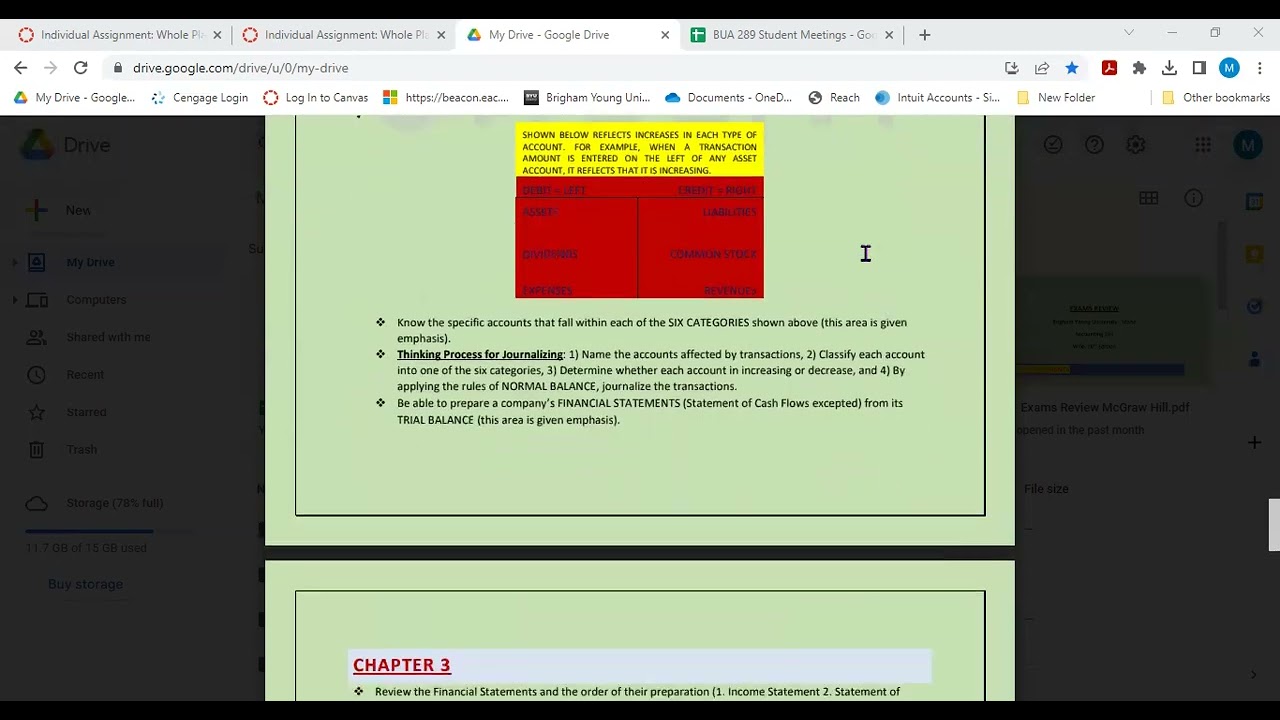This screenshot has height=720, width=1280.
Task: Show Drive file details info icon
Action: tap(1194, 198)
